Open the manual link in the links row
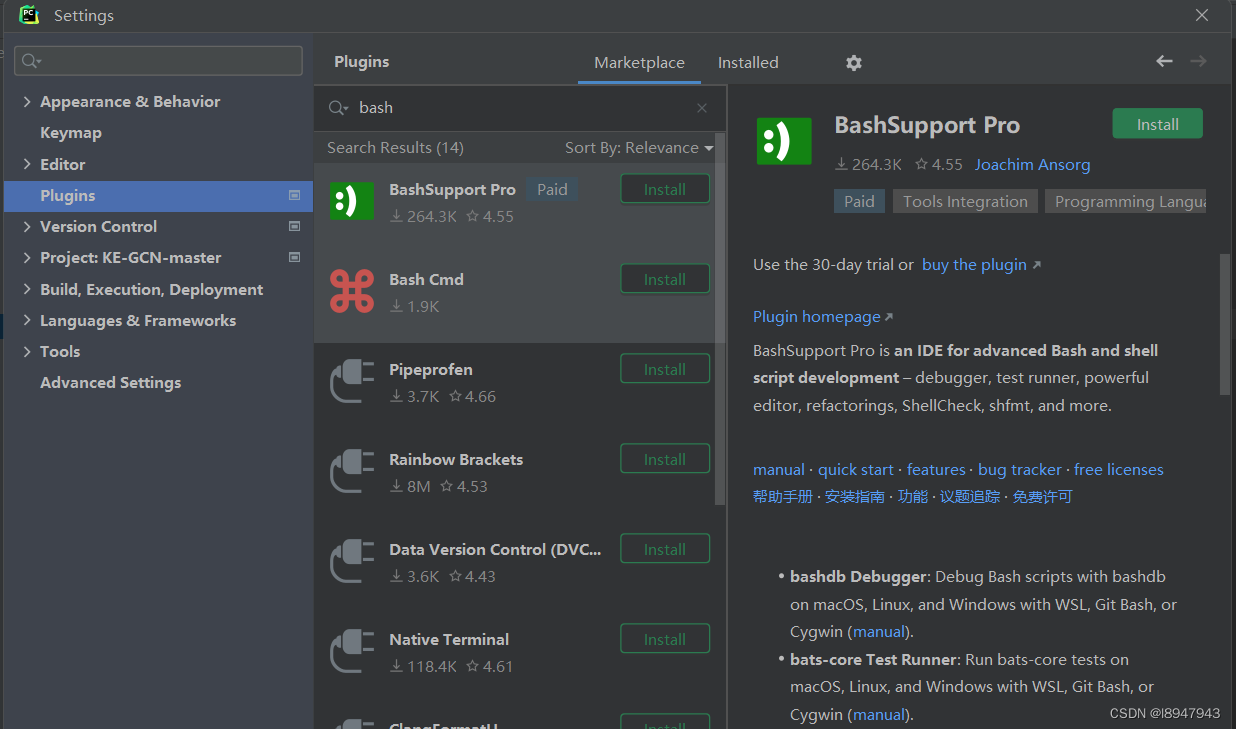The image size is (1236, 729). pos(779,470)
